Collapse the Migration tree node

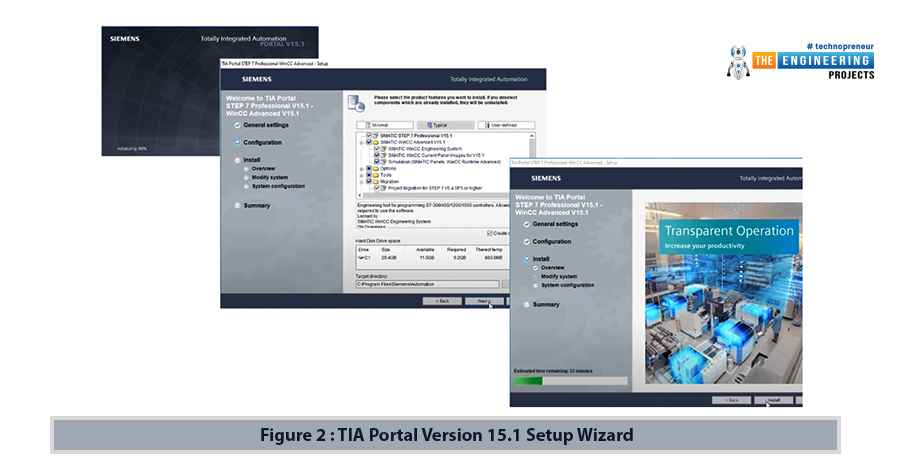click(362, 182)
